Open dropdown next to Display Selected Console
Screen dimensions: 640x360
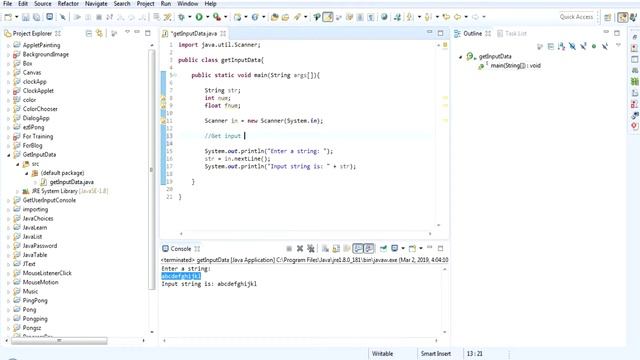pos(403,248)
